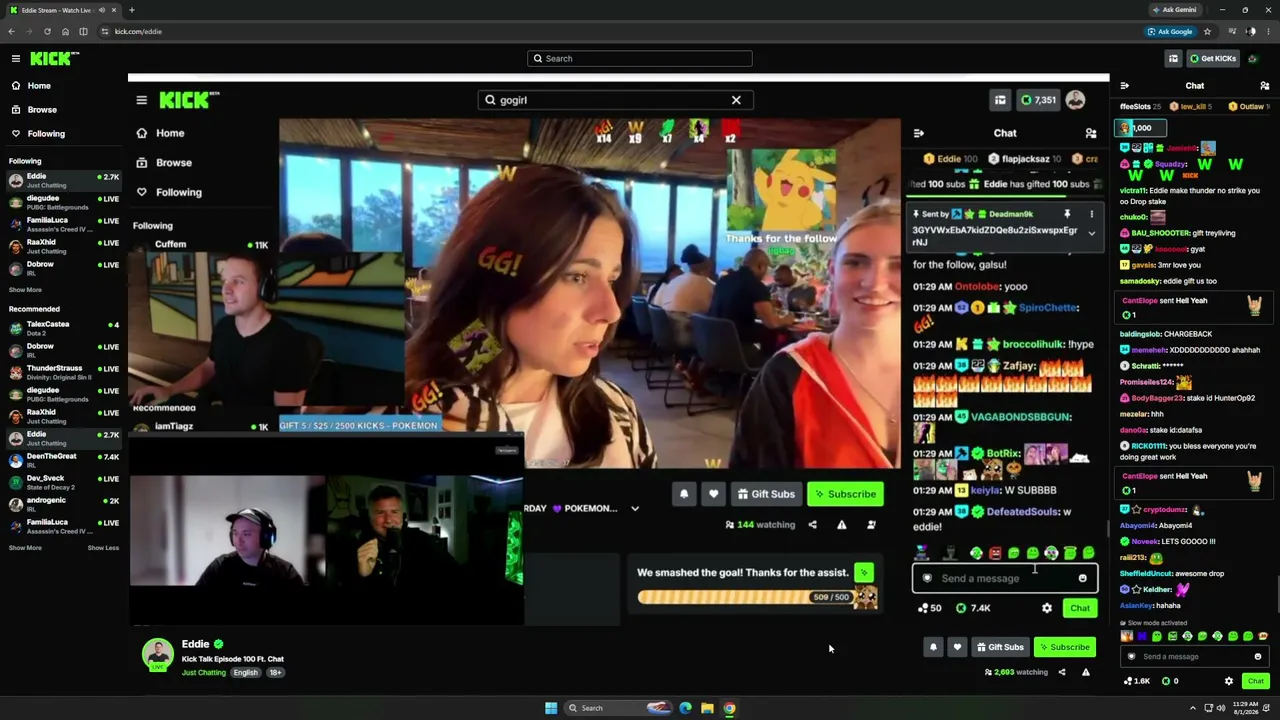Viewport: 1280px width, 720px height.
Task: Reload the page in the browser
Action: (x=47, y=31)
